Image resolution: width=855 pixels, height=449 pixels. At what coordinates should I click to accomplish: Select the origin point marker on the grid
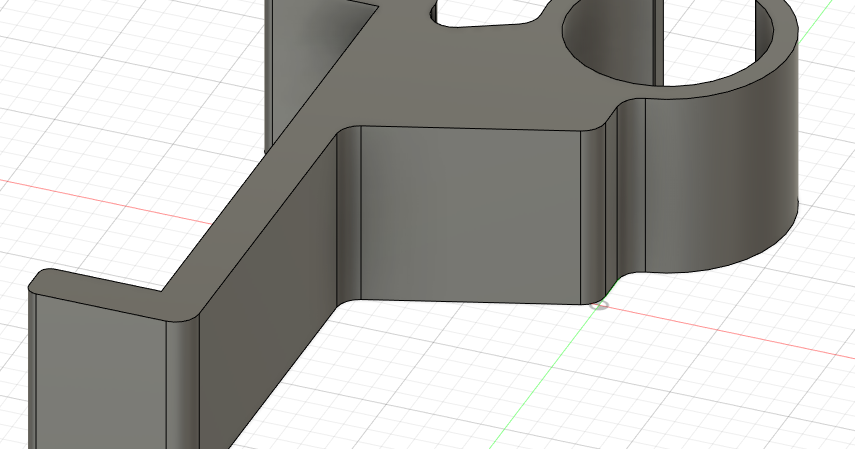599,306
